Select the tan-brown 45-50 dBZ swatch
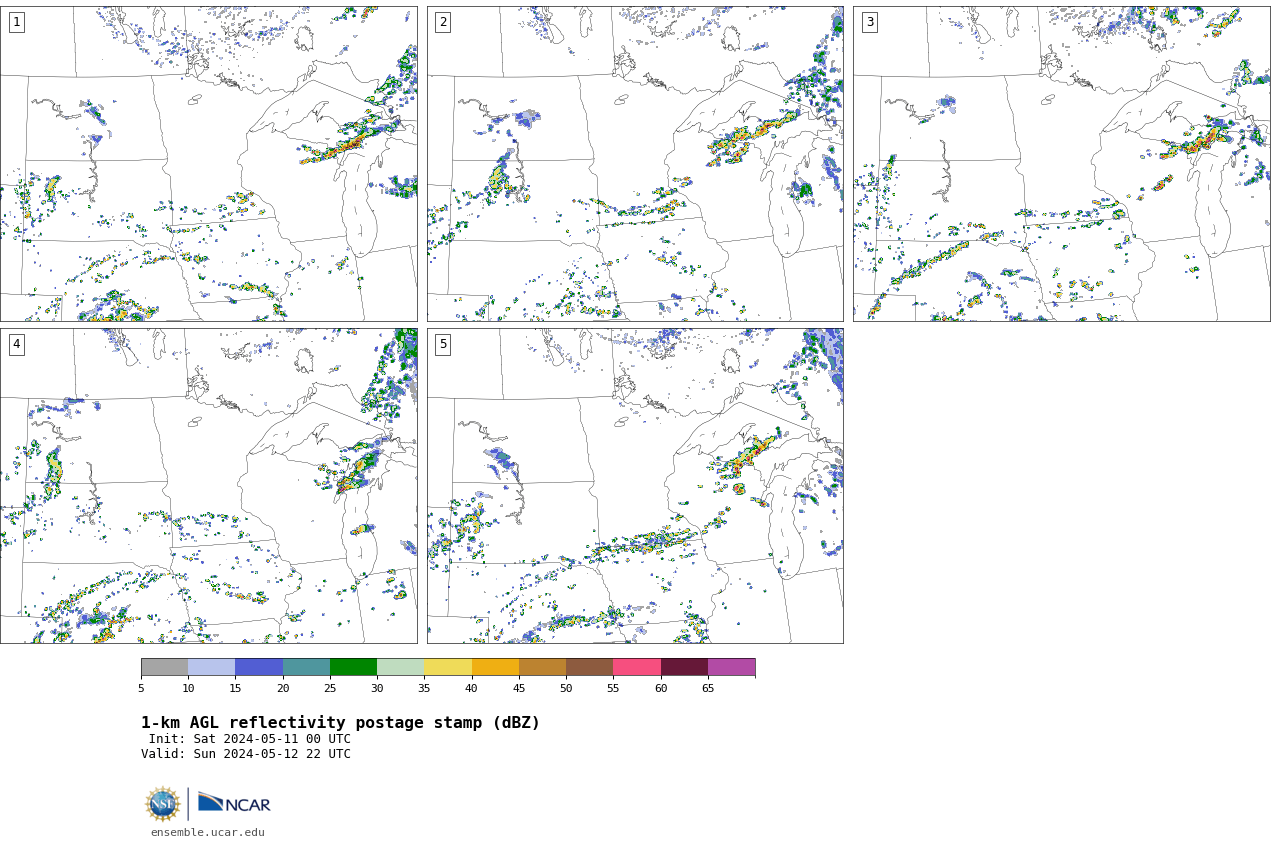Image resolution: width=1280 pixels, height=844 pixels. [x=542, y=667]
